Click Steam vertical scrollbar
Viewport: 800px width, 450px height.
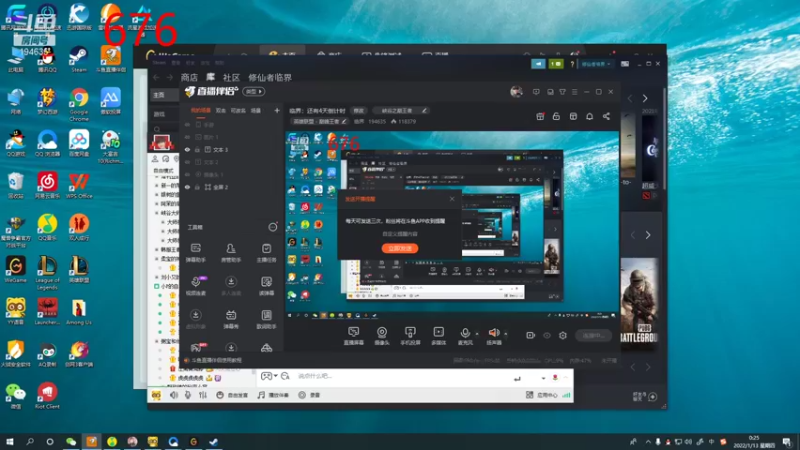click(x=664, y=138)
